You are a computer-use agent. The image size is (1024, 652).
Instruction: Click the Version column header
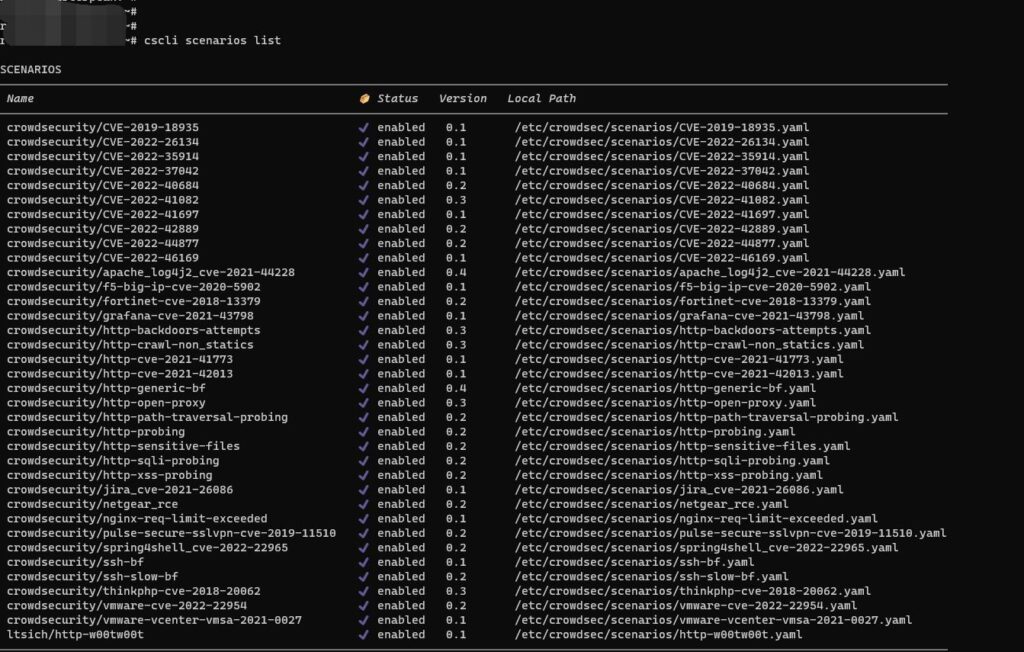[x=462, y=99]
